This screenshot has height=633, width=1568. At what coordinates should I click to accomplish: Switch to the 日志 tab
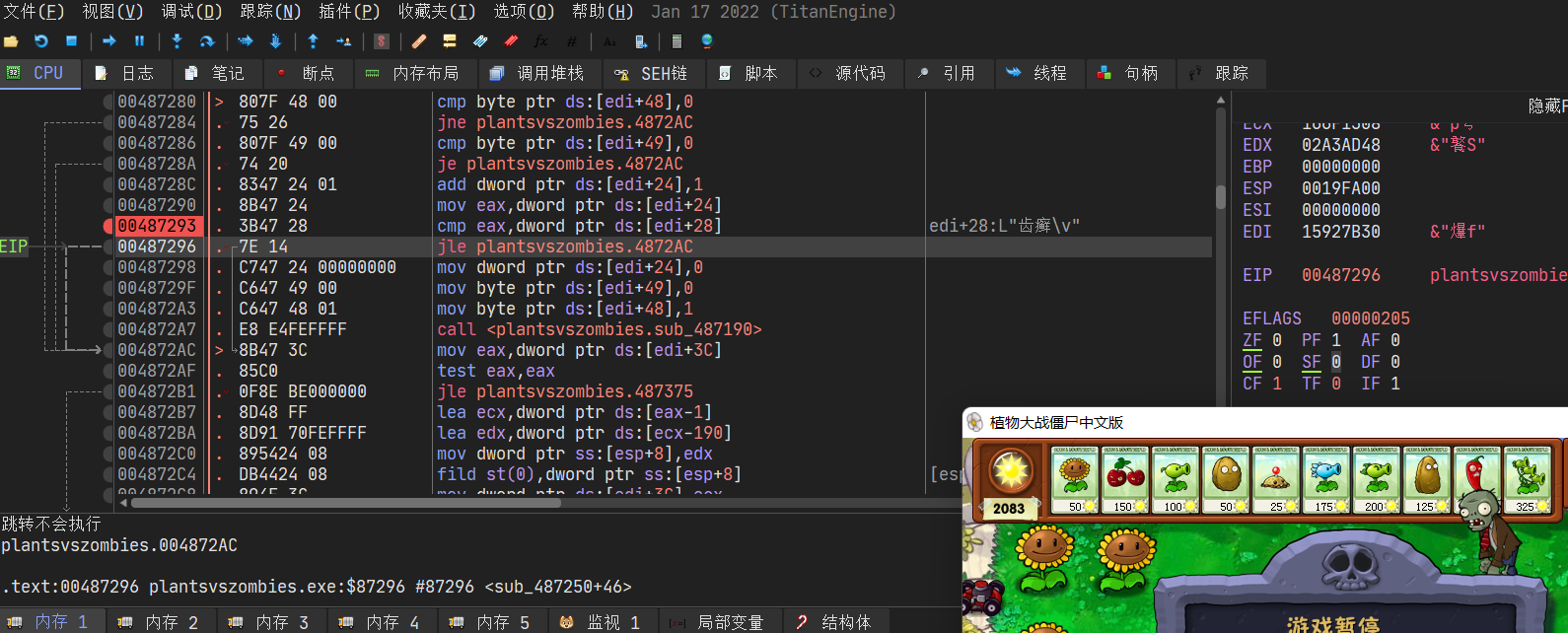[126, 73]
